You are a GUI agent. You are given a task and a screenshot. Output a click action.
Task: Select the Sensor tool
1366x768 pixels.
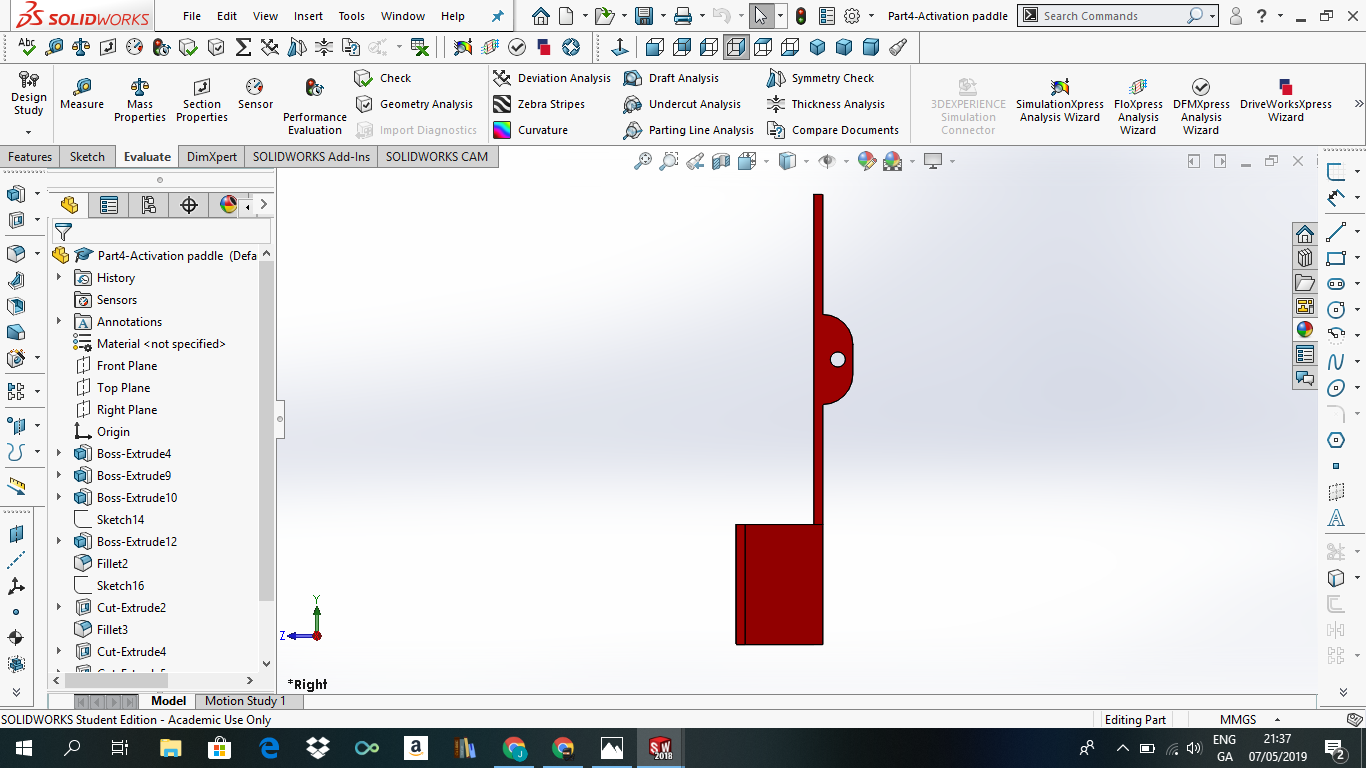tap(255, 95)
